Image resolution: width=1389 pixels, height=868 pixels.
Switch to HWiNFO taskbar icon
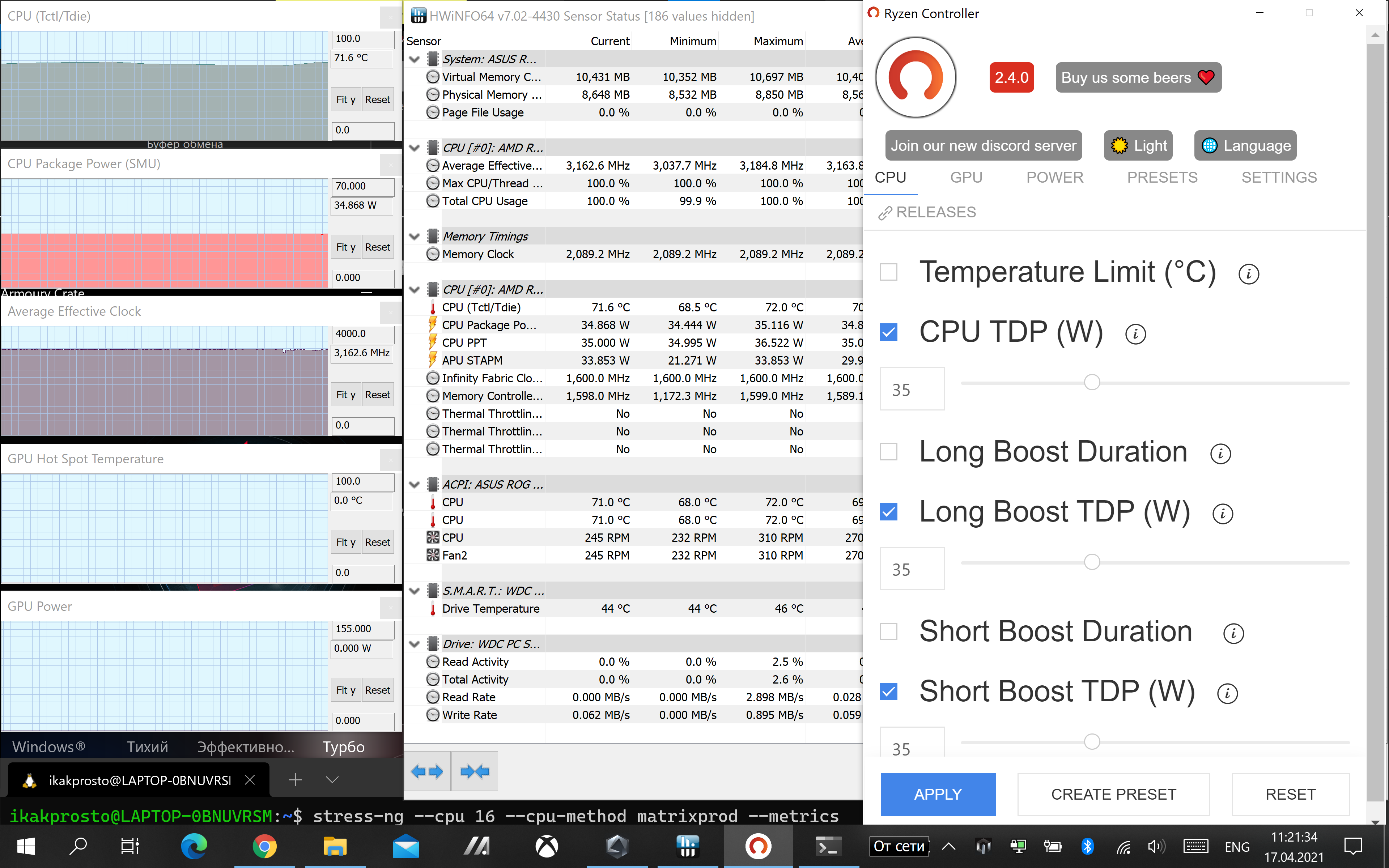(688, 846)
